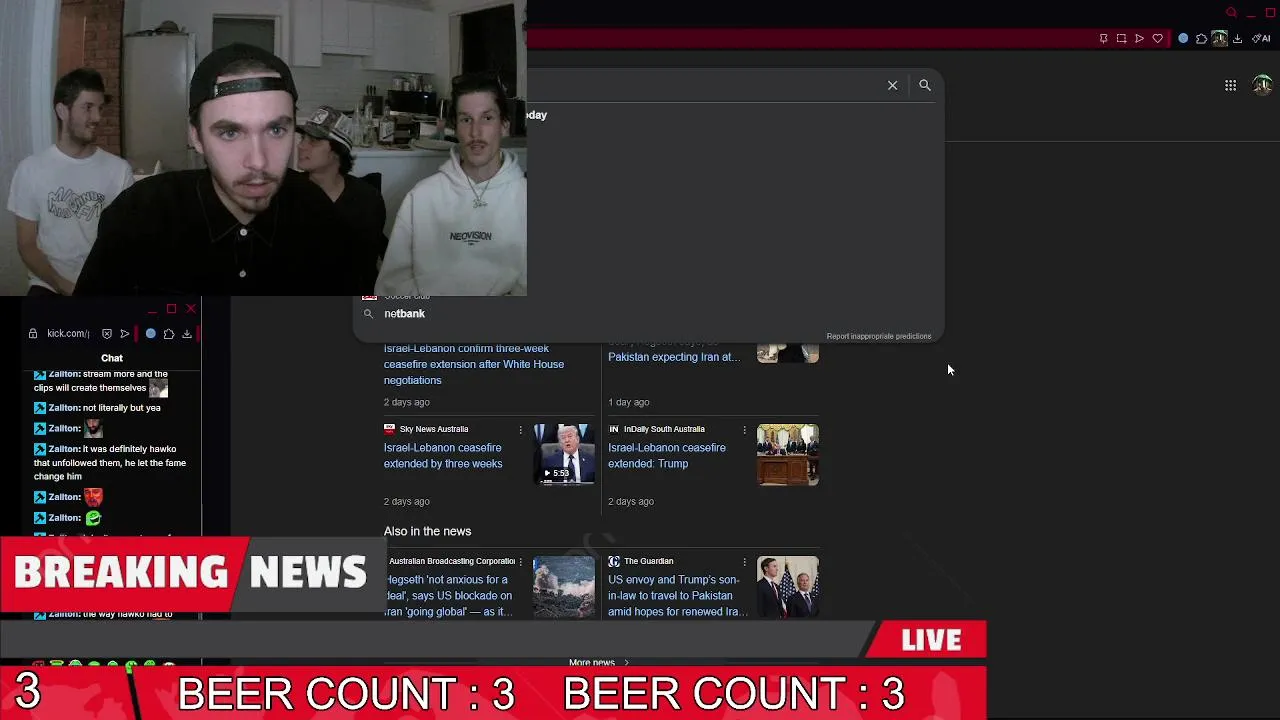Screen dimensions: 1280x720
Task: Click the green laughing emote in chat
Action: 93,518
